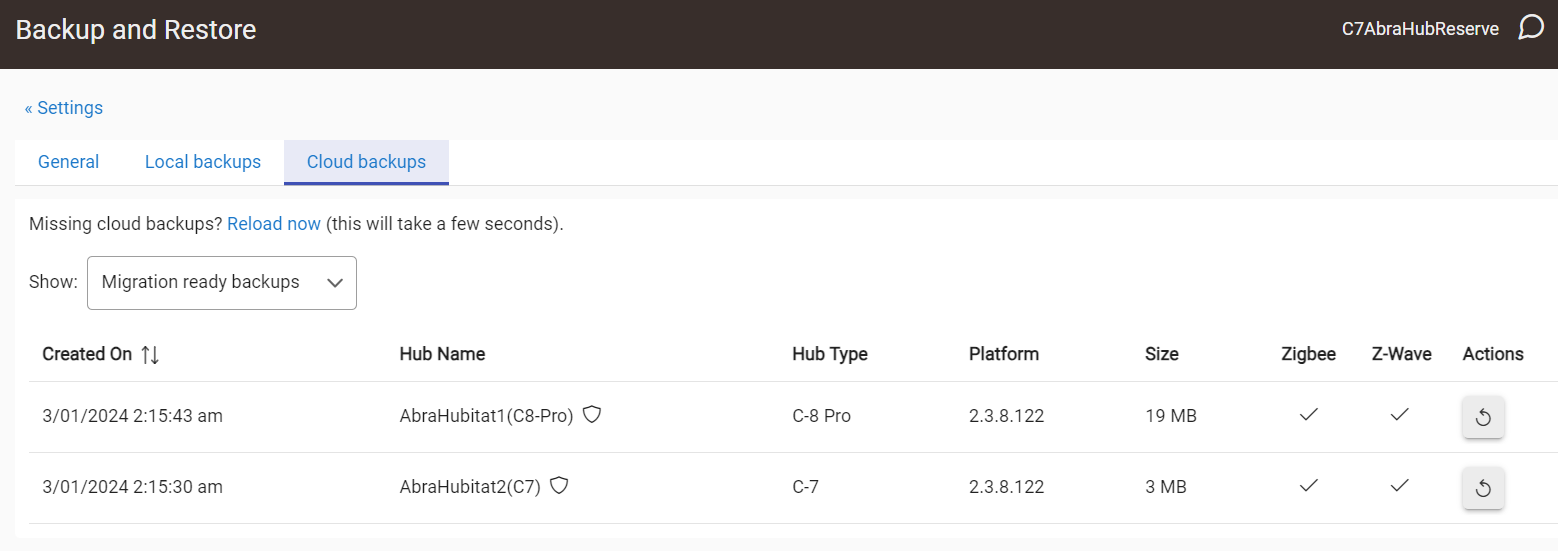The height and width of the screenshot is (551, 1558).
Task: Toggle Created On sort arrows
Action: (x=150, y=354)
